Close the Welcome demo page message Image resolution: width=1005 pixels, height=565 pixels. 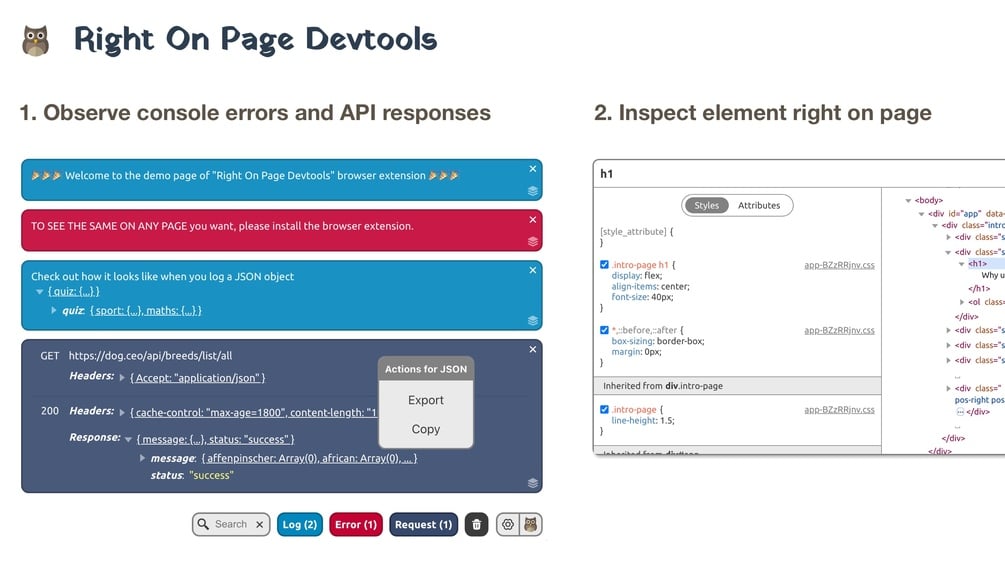[x=533, y=169]
